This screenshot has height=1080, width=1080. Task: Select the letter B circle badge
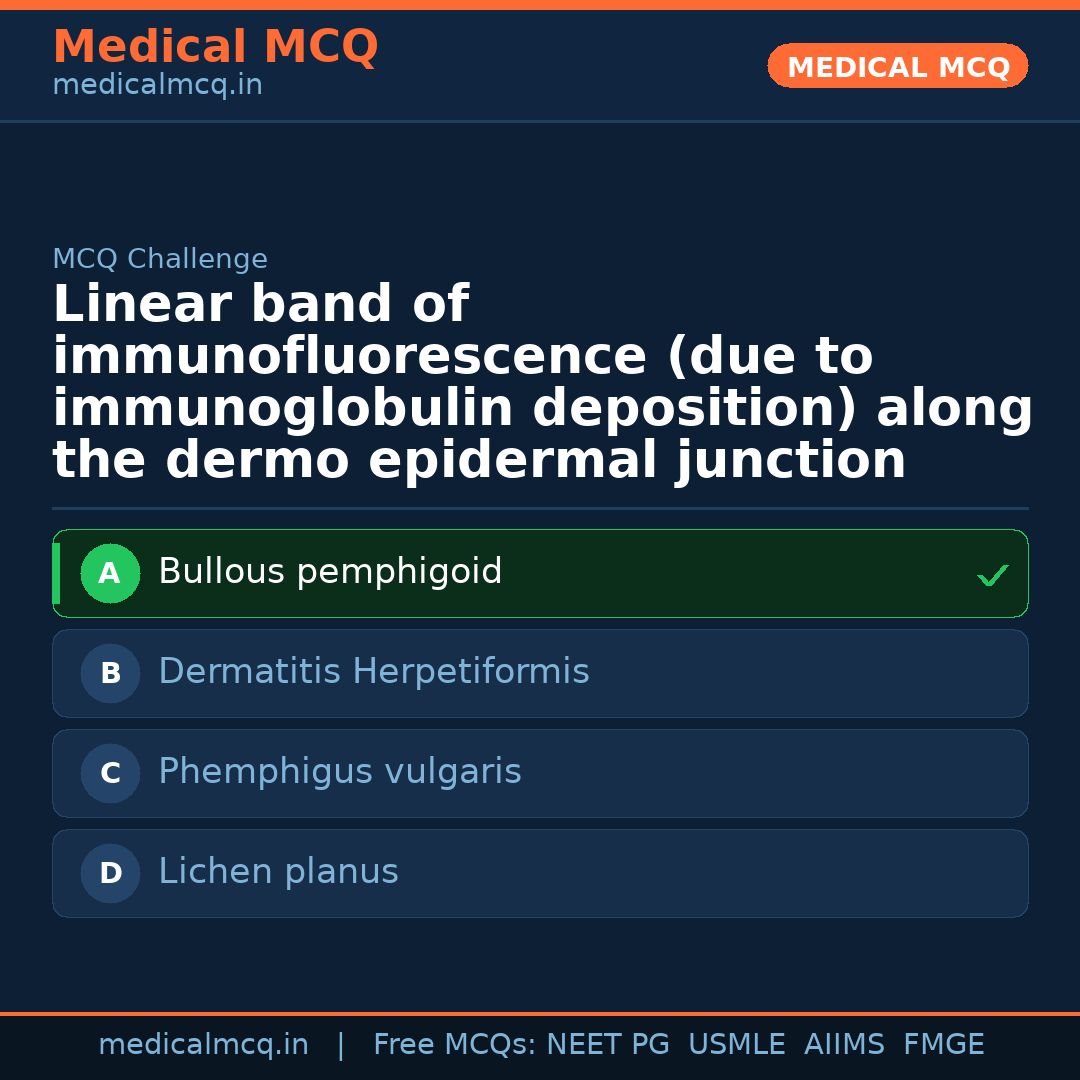click(x=110, y=674)
